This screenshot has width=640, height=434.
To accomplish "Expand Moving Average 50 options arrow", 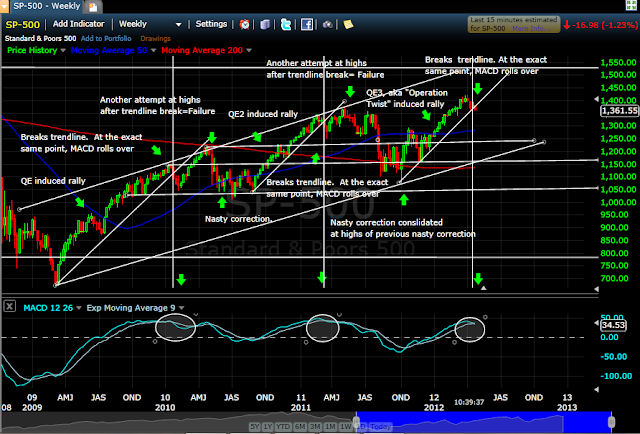I will [x=153, y=50].
